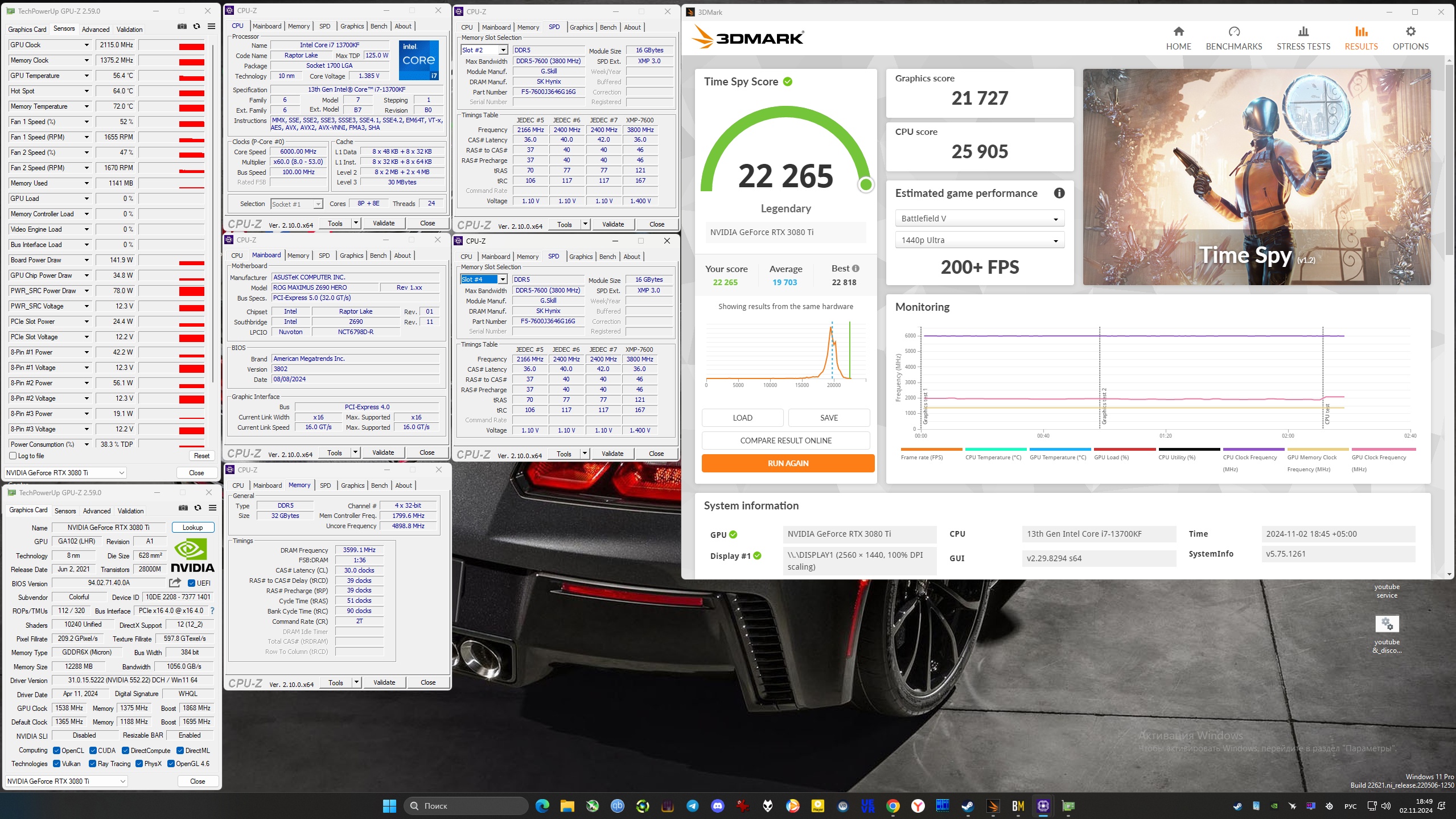Click LOAD button in 3DMark
The height and width of the screenshot is (819, 1456).
pos(742,418)
